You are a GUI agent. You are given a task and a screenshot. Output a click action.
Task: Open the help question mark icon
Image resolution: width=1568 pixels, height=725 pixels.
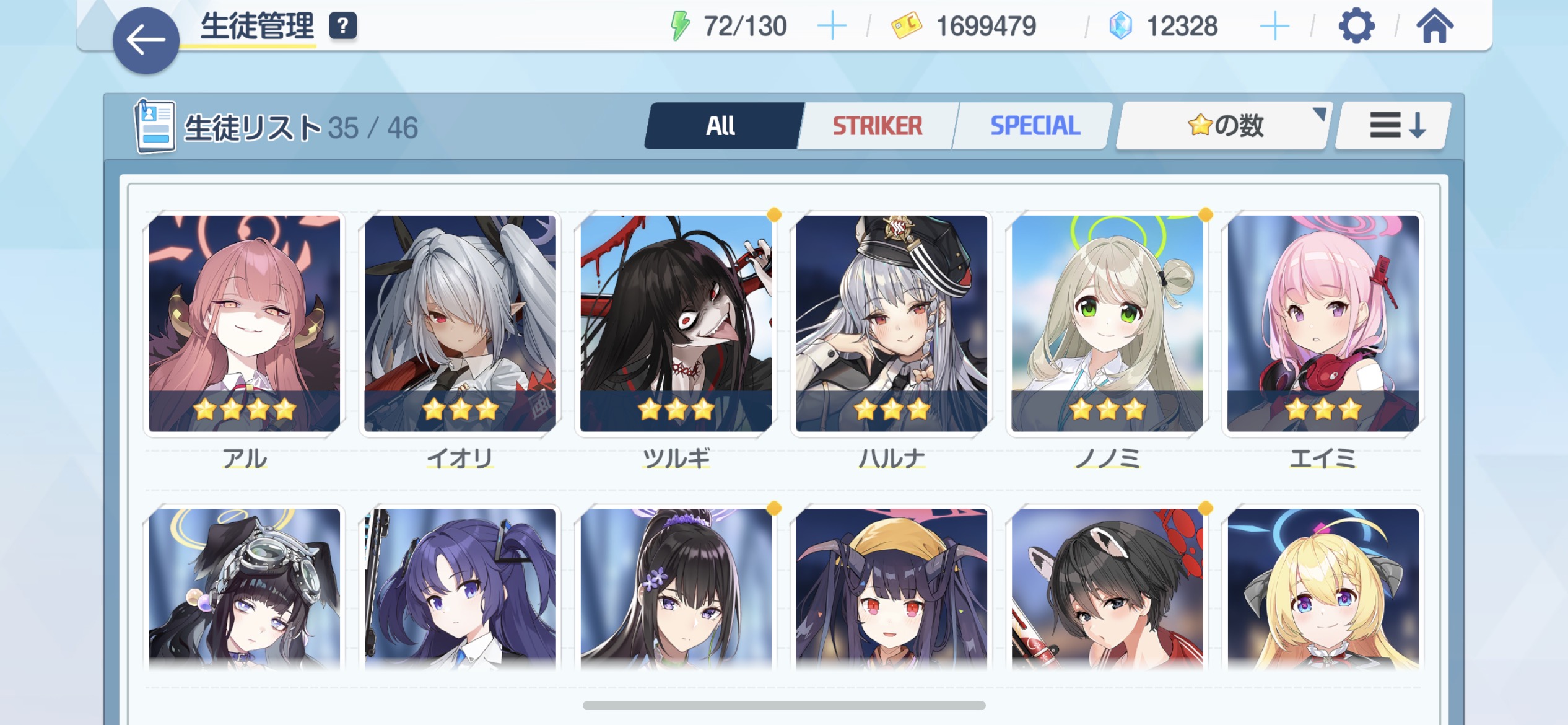[x=343, y=26]
